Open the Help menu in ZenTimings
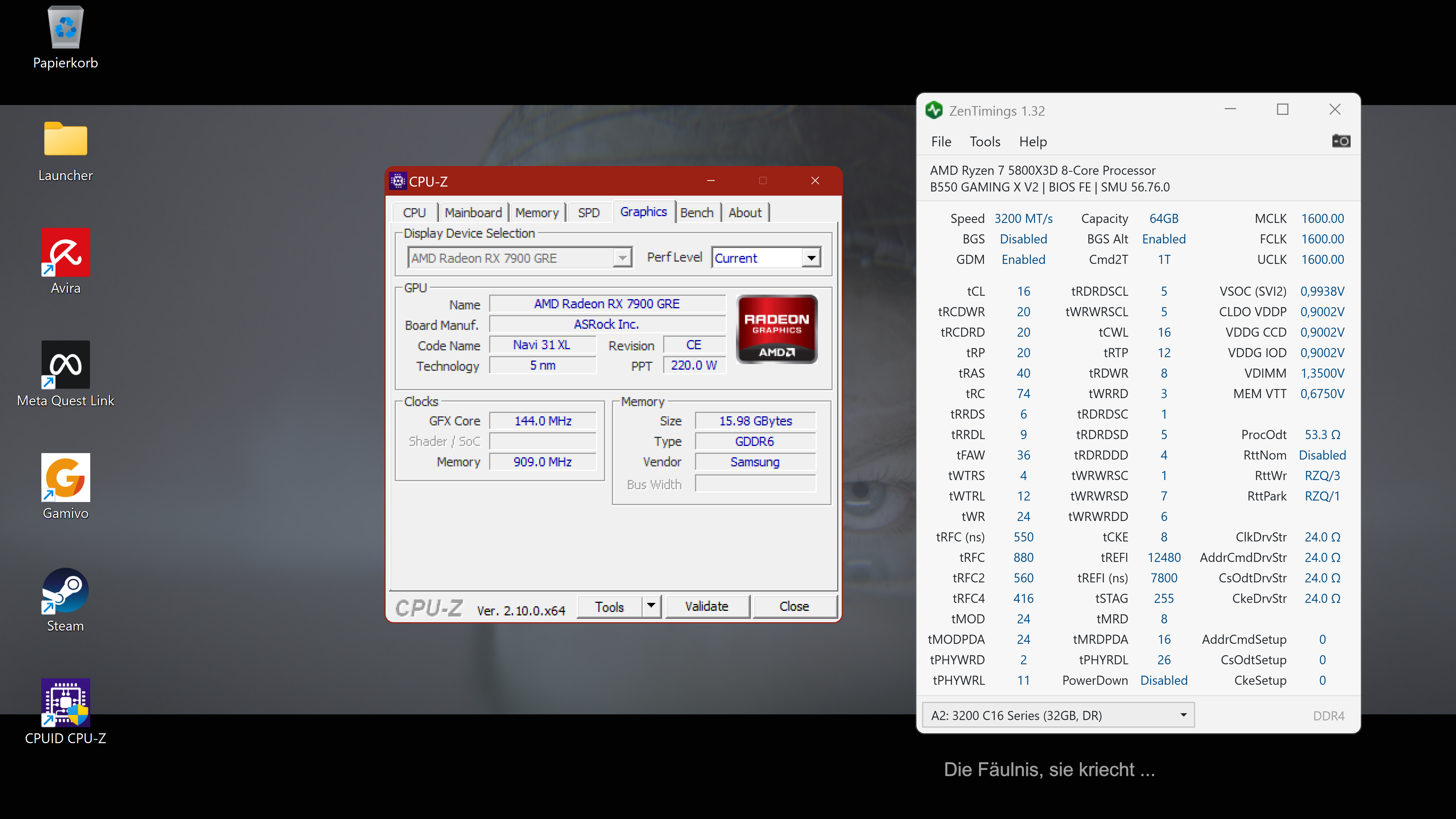Image resolution: width=1456 pixels, height=819 pixels. [1032, 142]
